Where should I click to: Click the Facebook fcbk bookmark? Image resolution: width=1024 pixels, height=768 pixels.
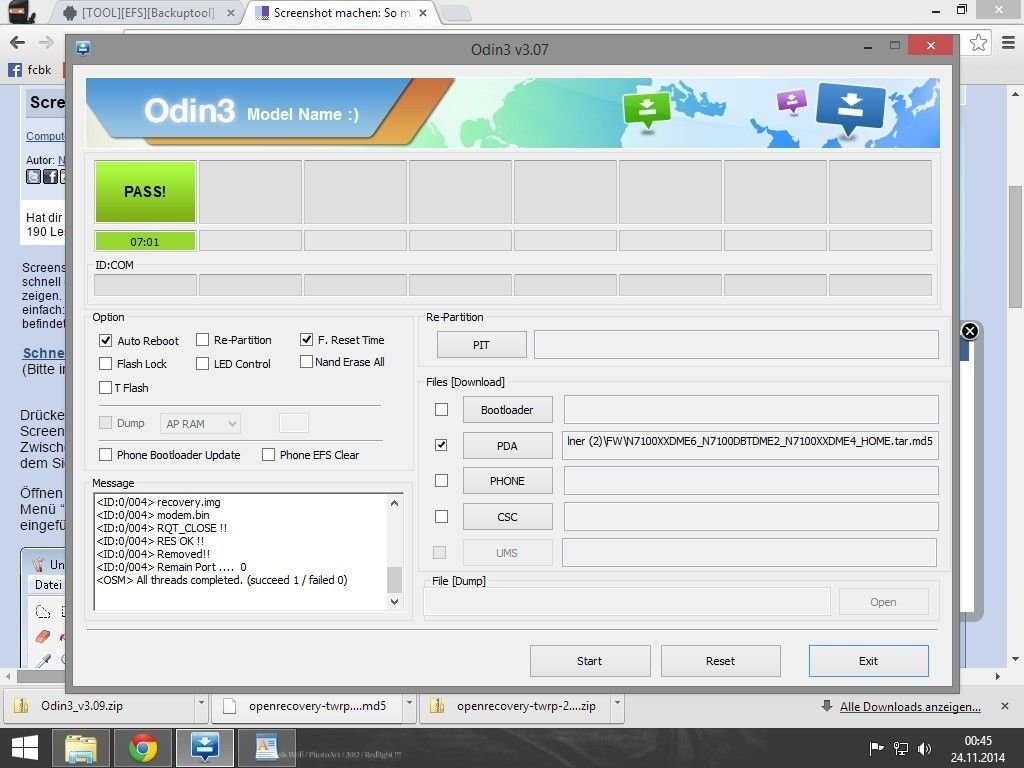tap(29, 70)
